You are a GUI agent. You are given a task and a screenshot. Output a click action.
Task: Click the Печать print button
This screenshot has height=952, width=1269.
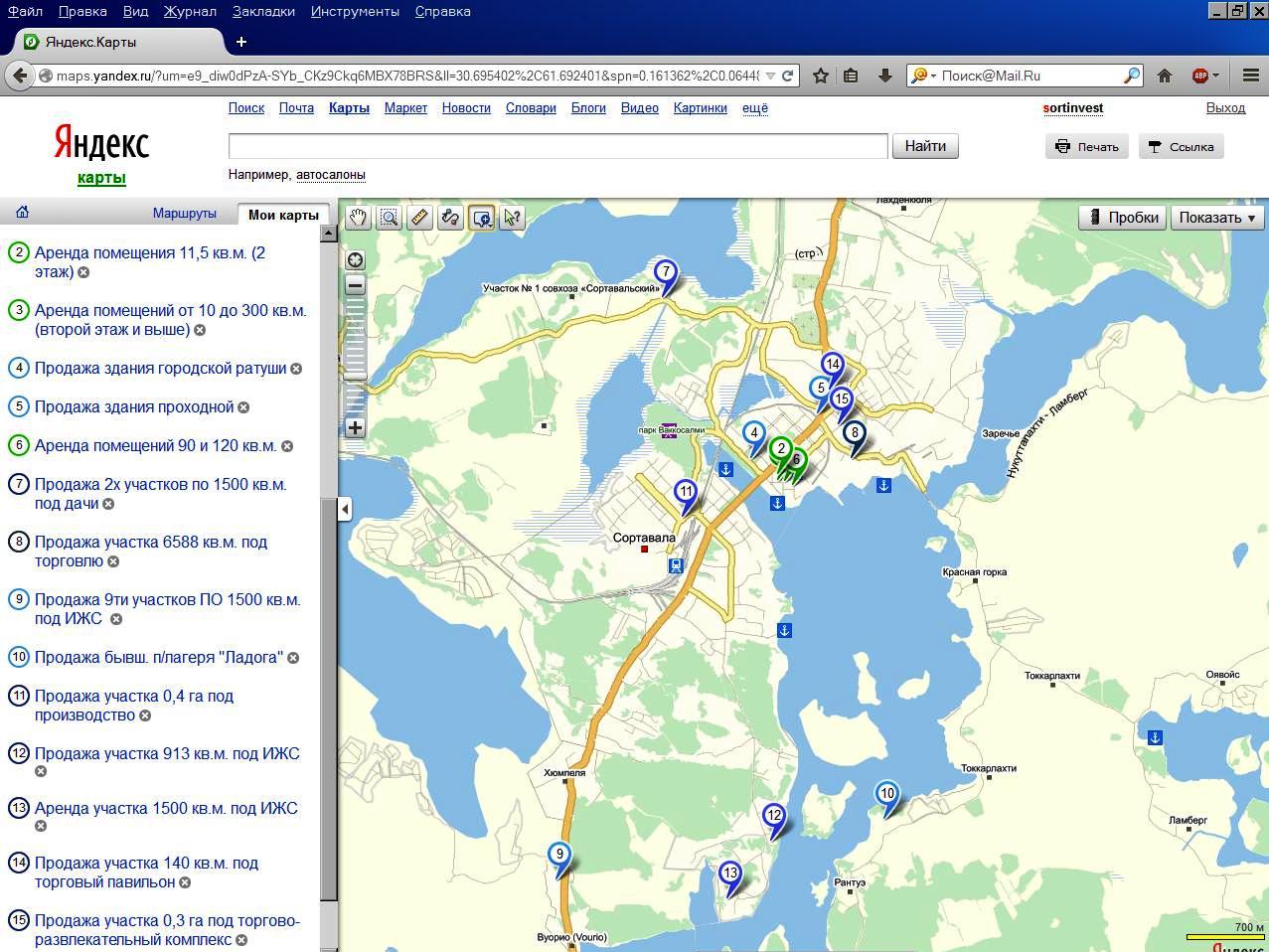1087,146
